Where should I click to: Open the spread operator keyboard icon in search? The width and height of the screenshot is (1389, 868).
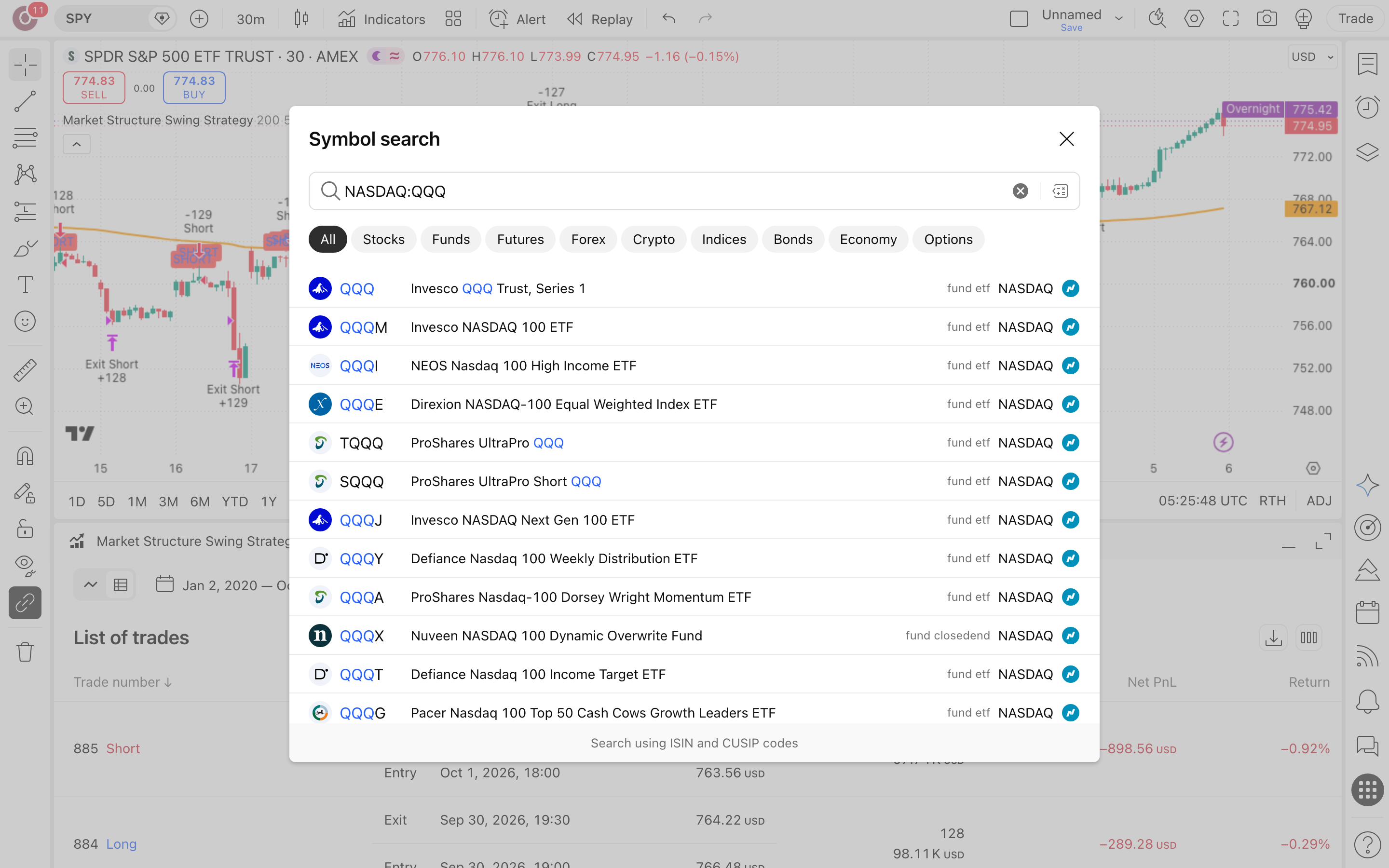pos(1060,191)
